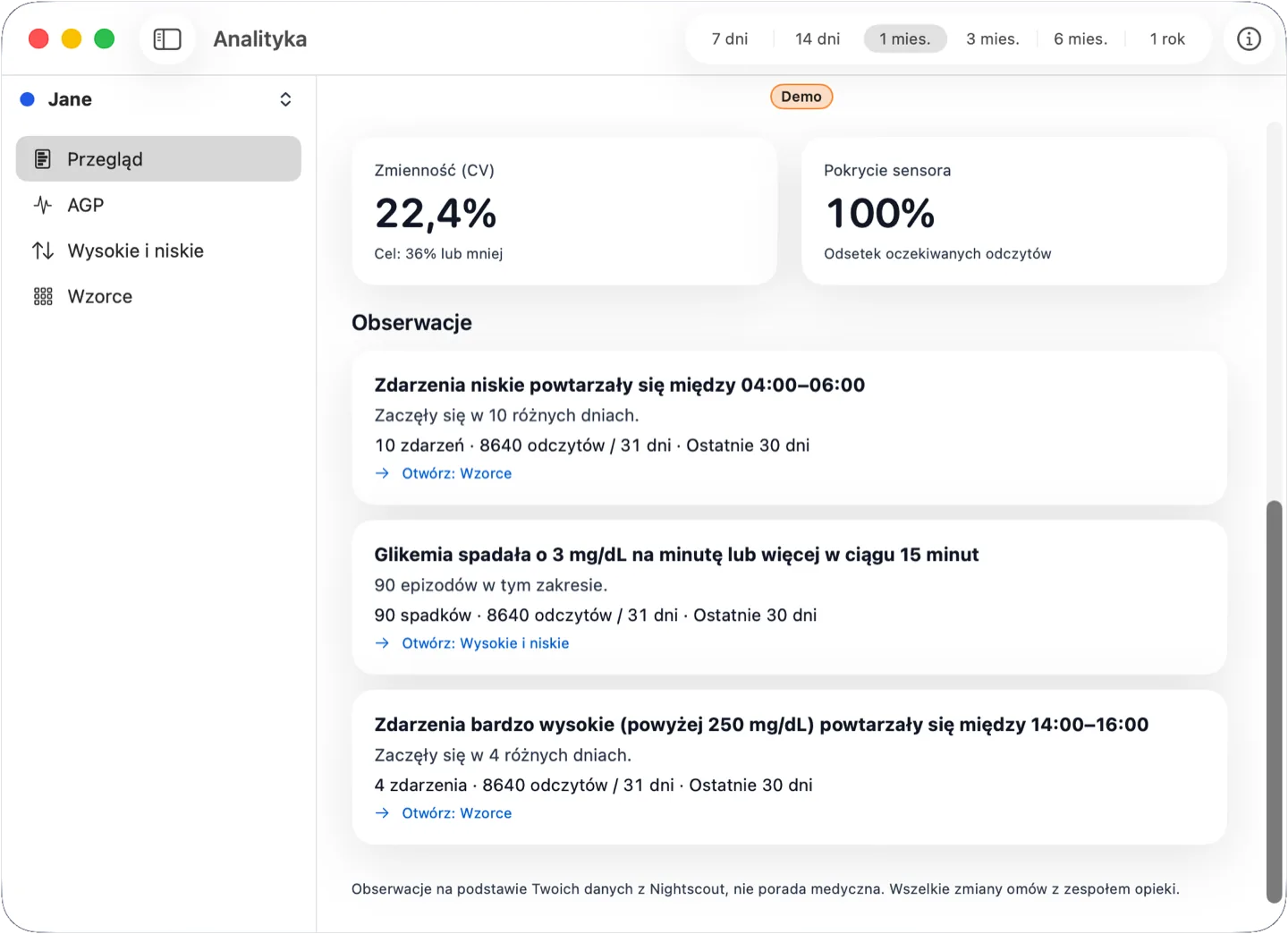The height and width of the screenshot is (934, 1288).
Task: Select the 7 dni time range
Action: (x=730, y=39)
